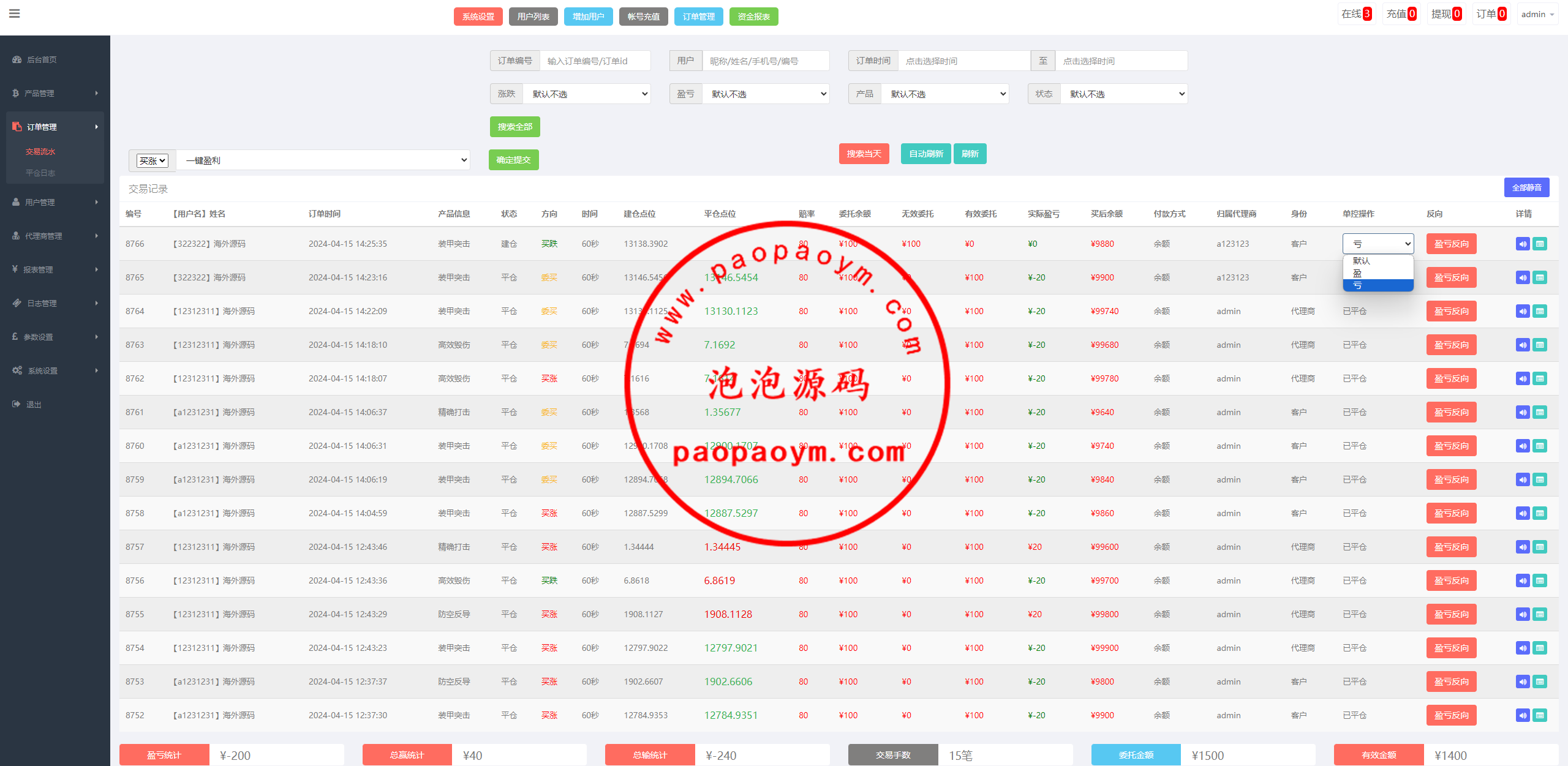Open the 涨跌 filter dropdown
This screenshot has height=766, width=1568.
[587, 94]
